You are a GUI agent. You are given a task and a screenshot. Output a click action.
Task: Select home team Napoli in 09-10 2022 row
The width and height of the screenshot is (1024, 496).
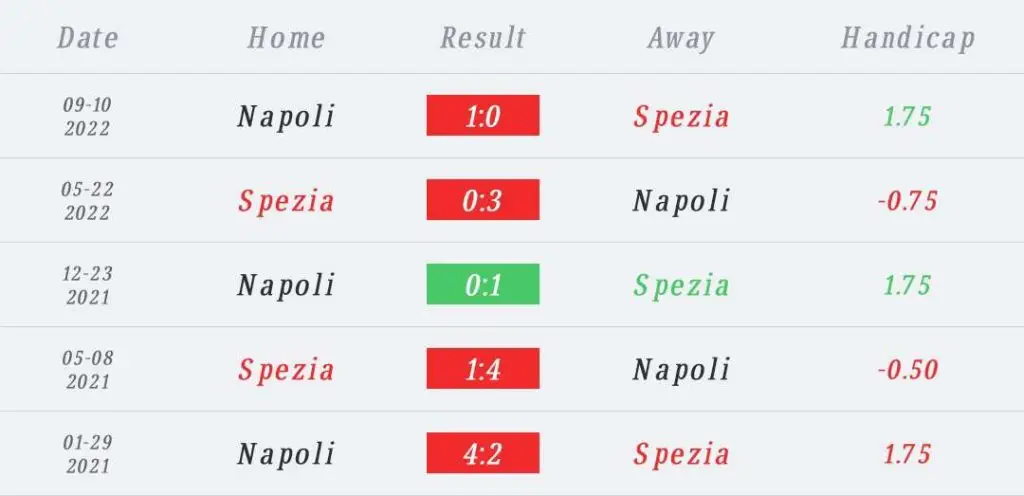(x=286, y=117)
